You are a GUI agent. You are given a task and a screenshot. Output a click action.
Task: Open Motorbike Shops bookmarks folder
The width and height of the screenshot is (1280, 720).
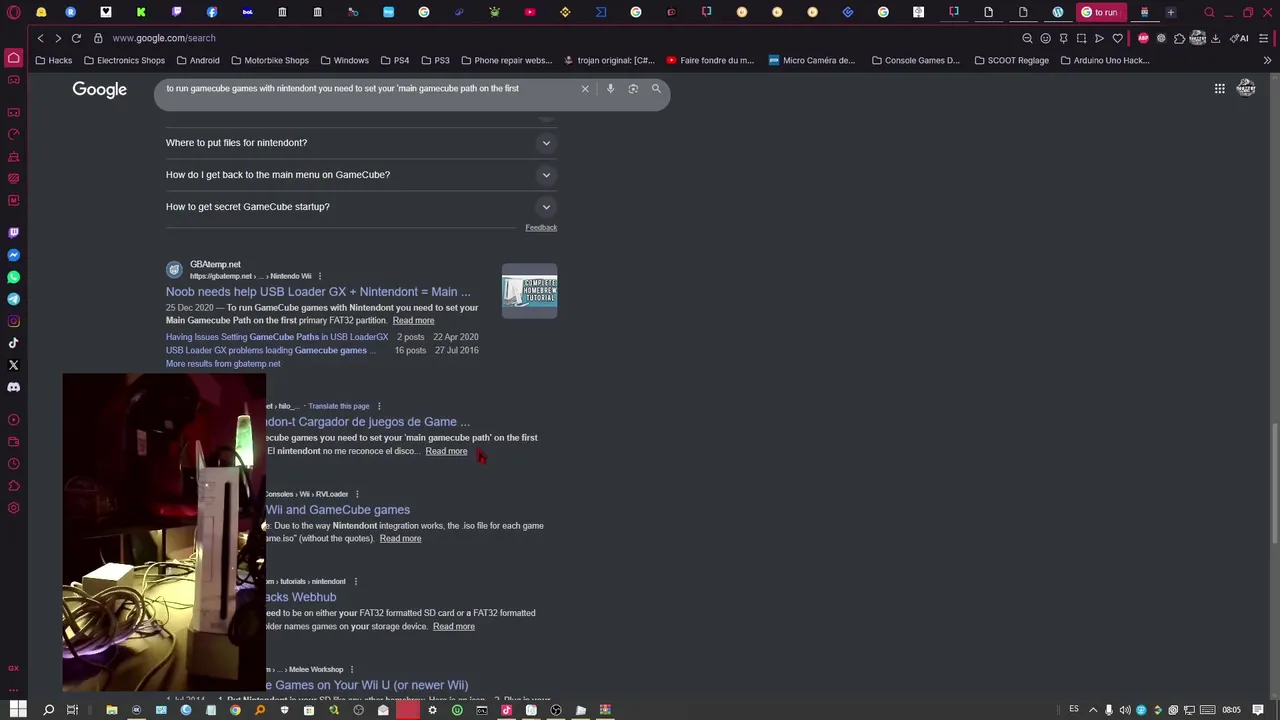pos(270,60)
